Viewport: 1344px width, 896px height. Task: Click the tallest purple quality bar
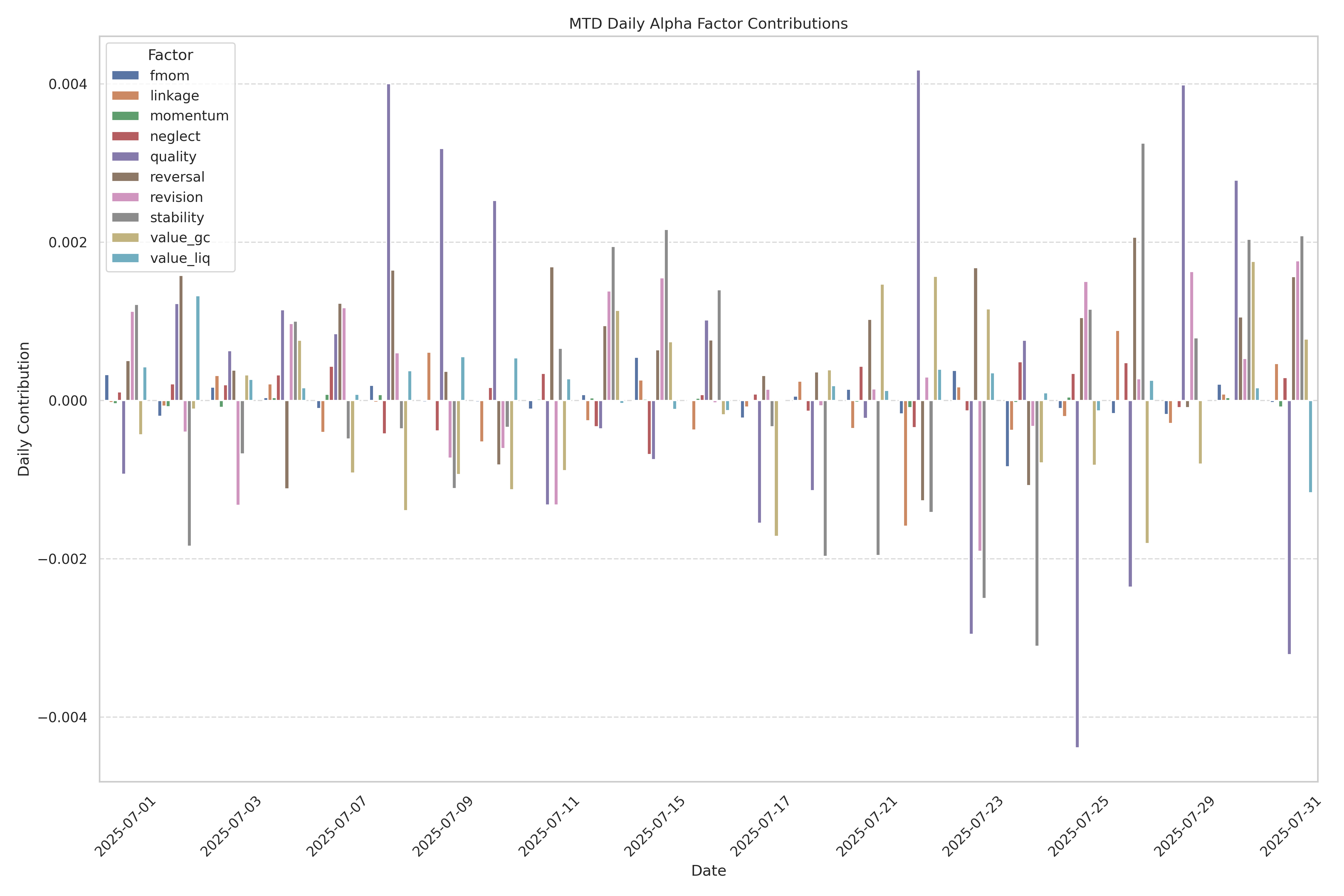pos(918,234)
